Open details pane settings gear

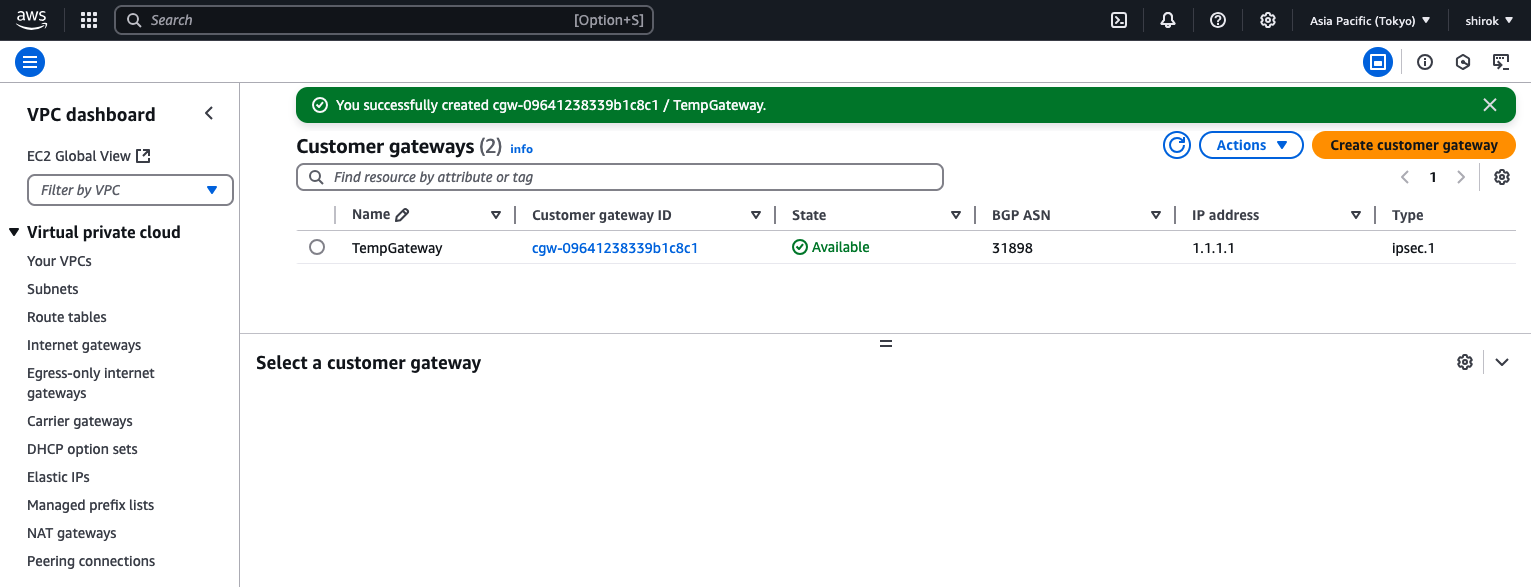pyautogui.click(x=1465, y=362)
